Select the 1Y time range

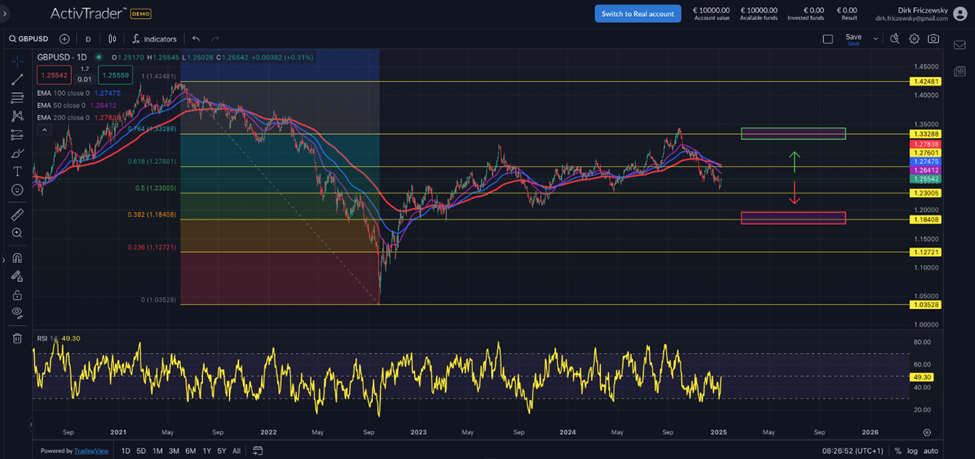pyautogui.click(x=206, y=451)
